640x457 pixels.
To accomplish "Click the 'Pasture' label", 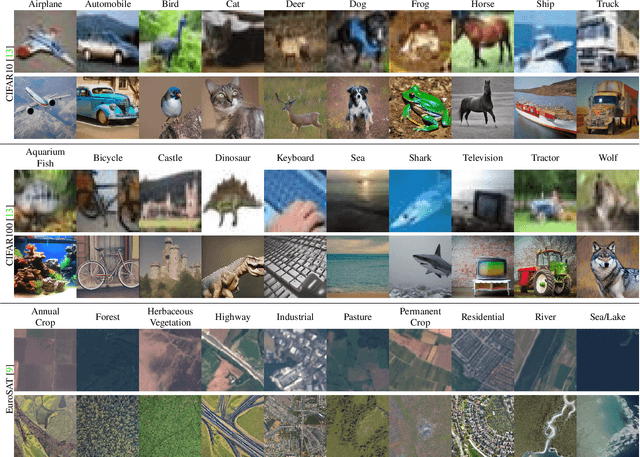I will pyautogui.click(x=358, y=317).
